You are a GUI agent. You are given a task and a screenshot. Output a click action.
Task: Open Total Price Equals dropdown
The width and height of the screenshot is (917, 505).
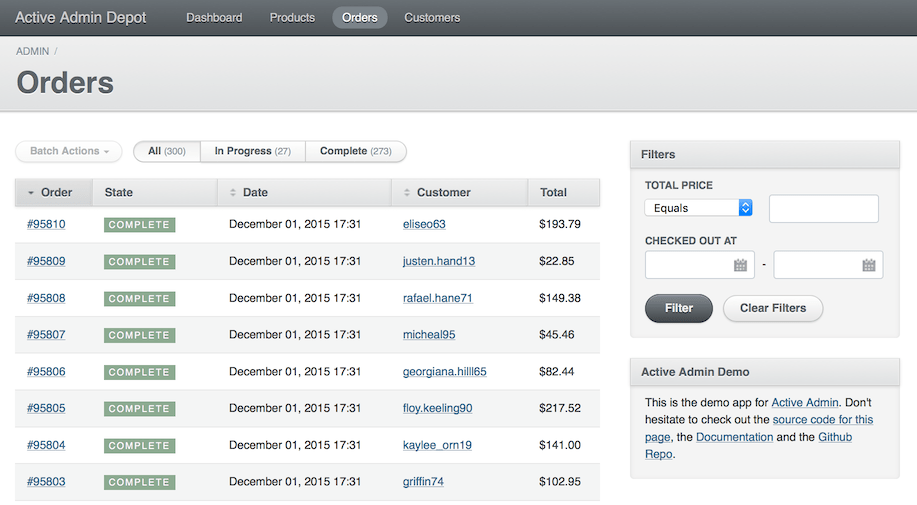698,208
